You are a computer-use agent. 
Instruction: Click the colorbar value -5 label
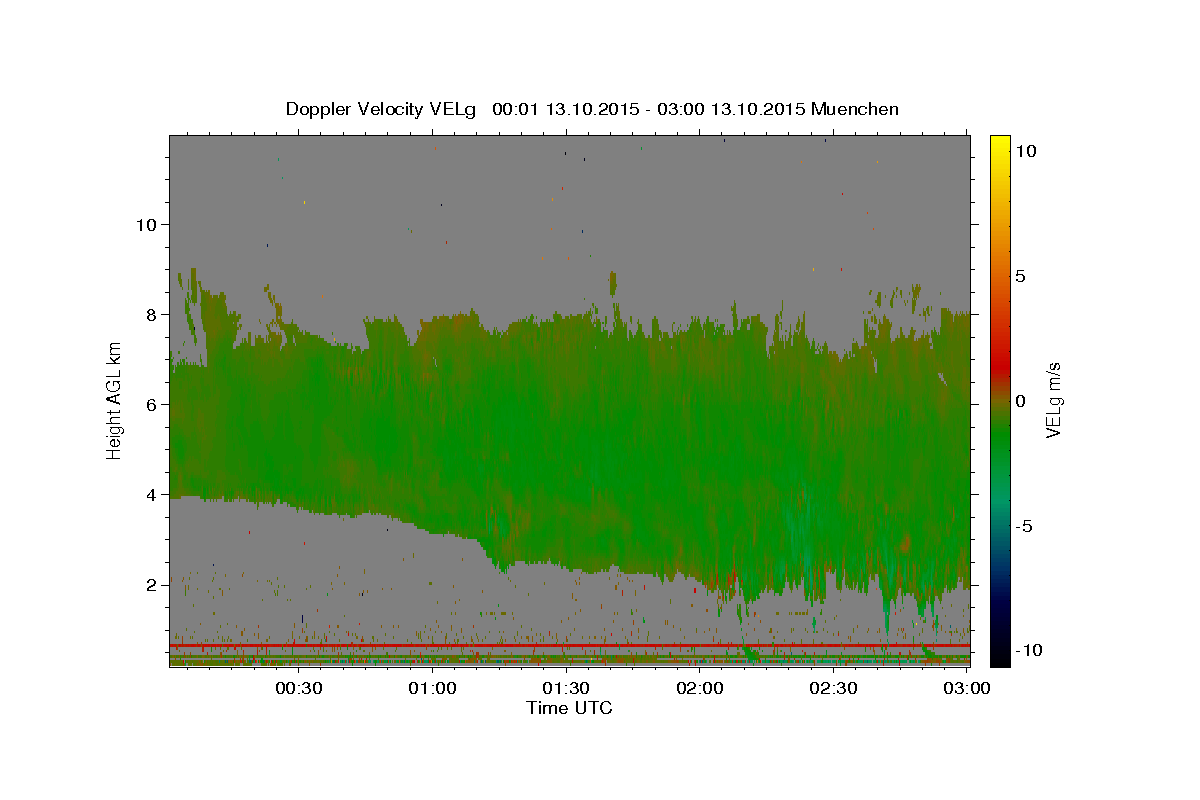pos(1025,525)
